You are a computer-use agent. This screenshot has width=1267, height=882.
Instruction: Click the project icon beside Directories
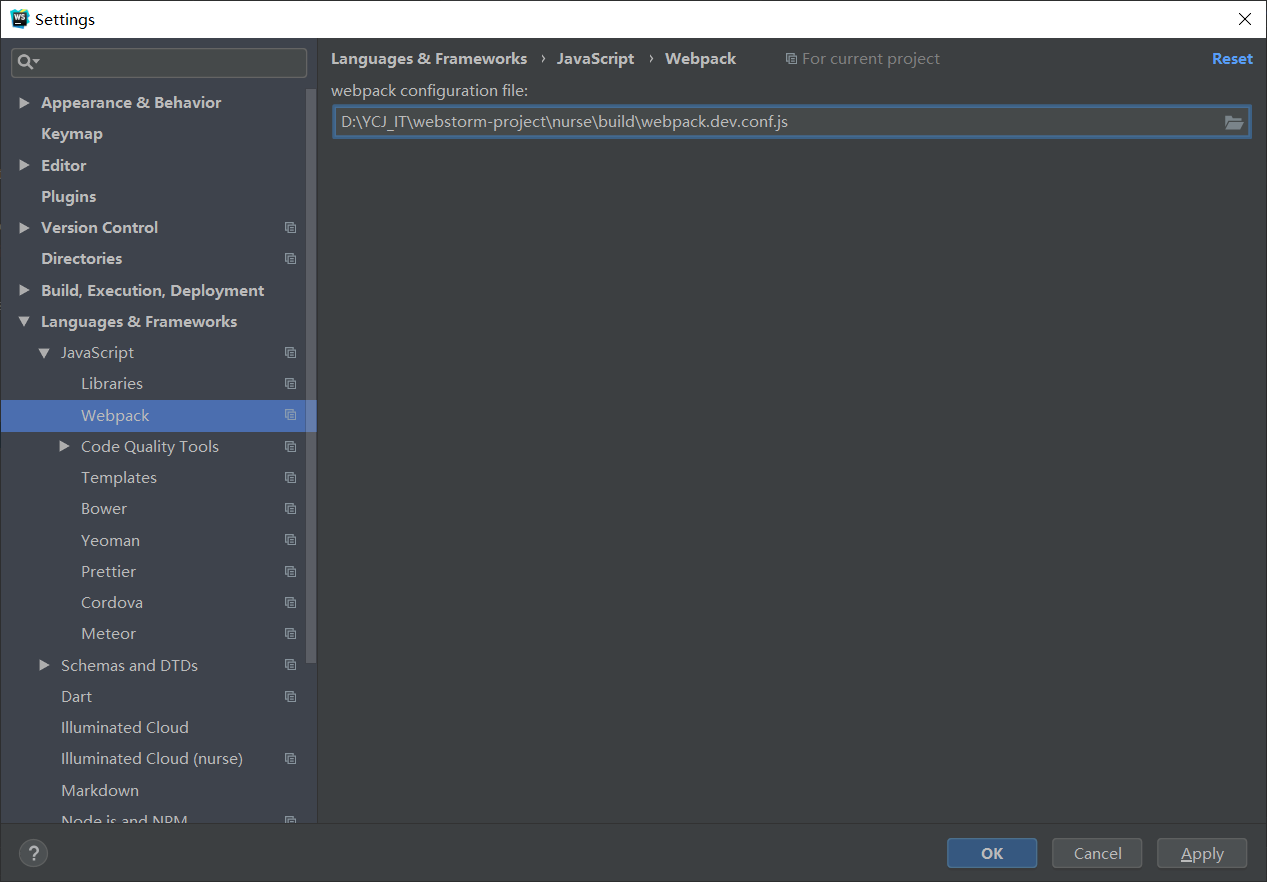(x=290, y=258)
